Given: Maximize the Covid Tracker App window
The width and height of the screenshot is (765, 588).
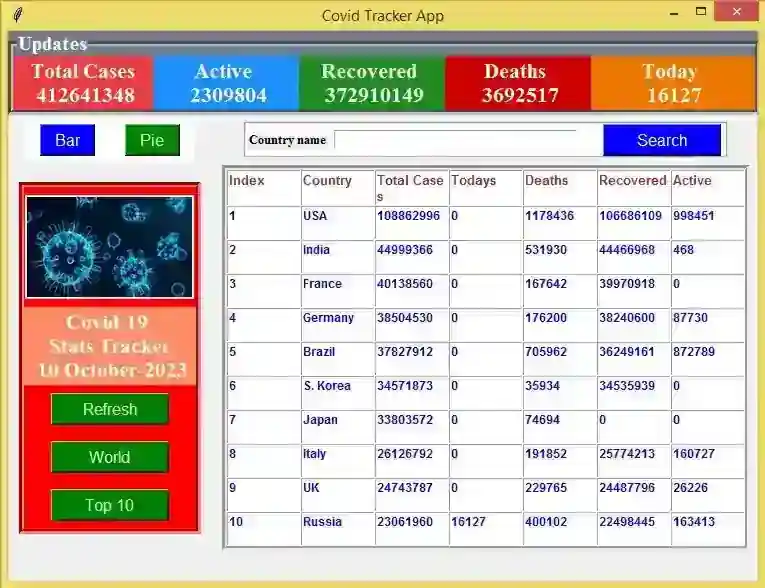Looking at the screenshot, I should [x=701, y=11].
